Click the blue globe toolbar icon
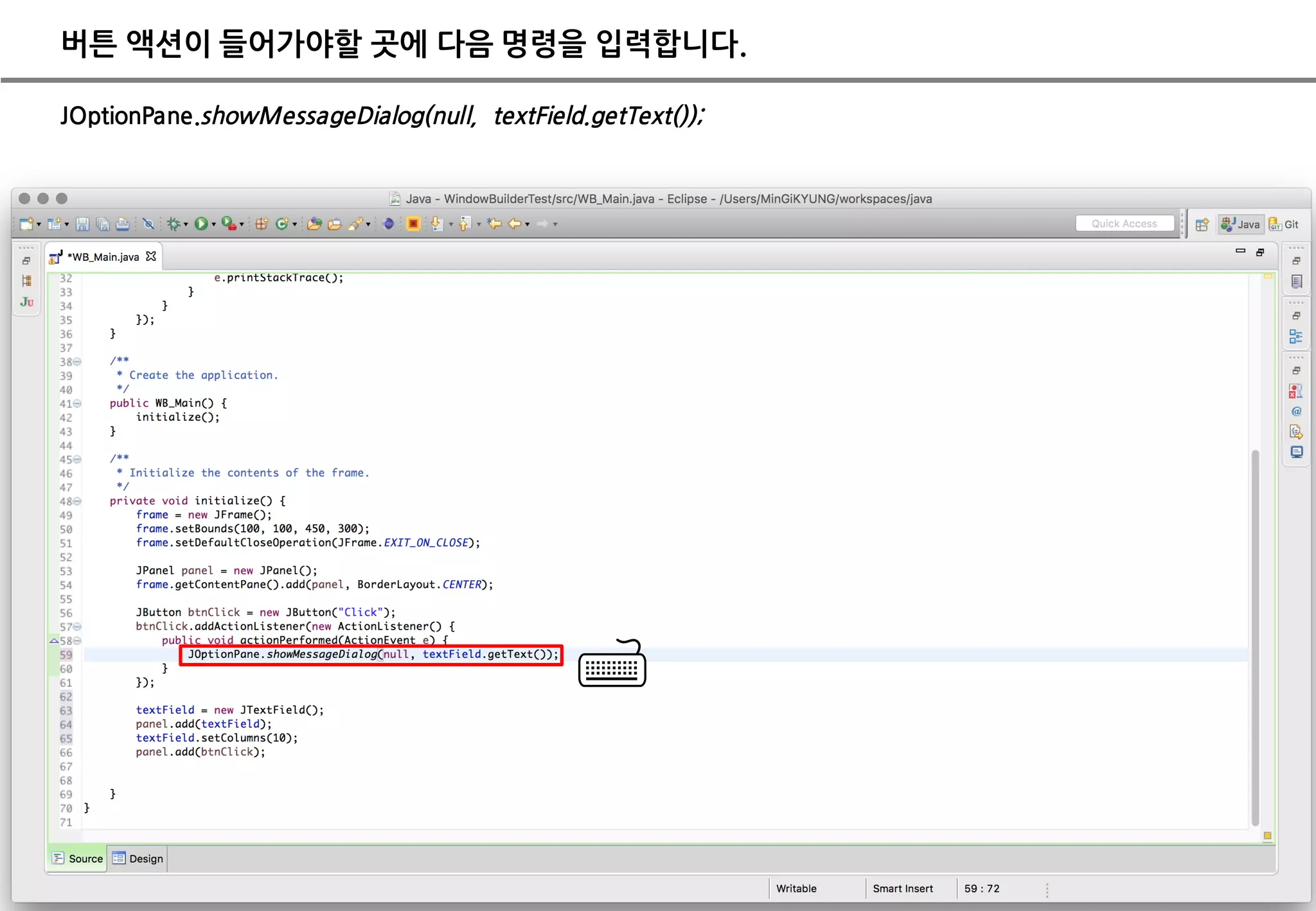Image resolution: width=1316 pixels, height=911 pixels. click(x=389, y=224)
